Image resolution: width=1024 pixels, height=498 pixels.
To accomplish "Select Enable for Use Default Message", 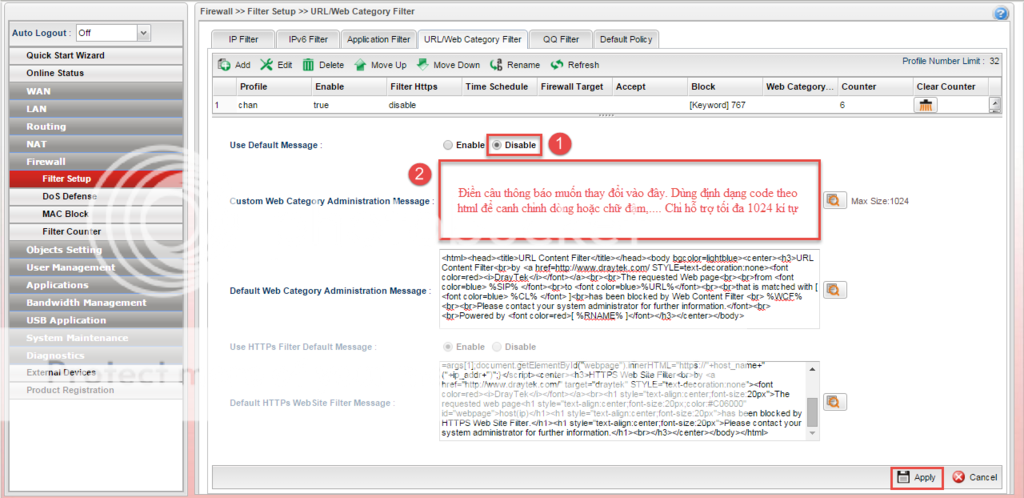I will 447,145.
